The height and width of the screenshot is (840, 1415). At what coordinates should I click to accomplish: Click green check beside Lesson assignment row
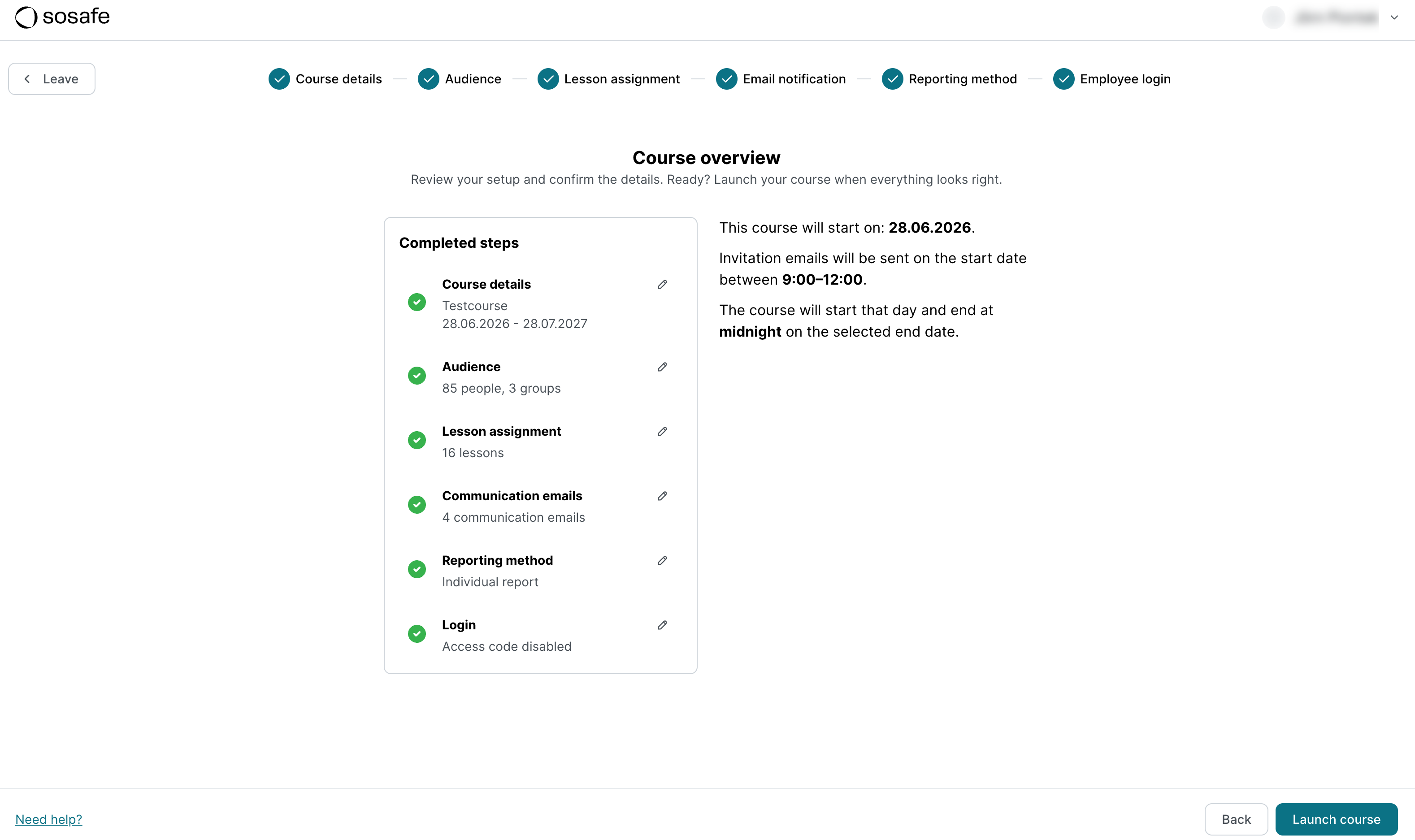click(x=417, y=440)
